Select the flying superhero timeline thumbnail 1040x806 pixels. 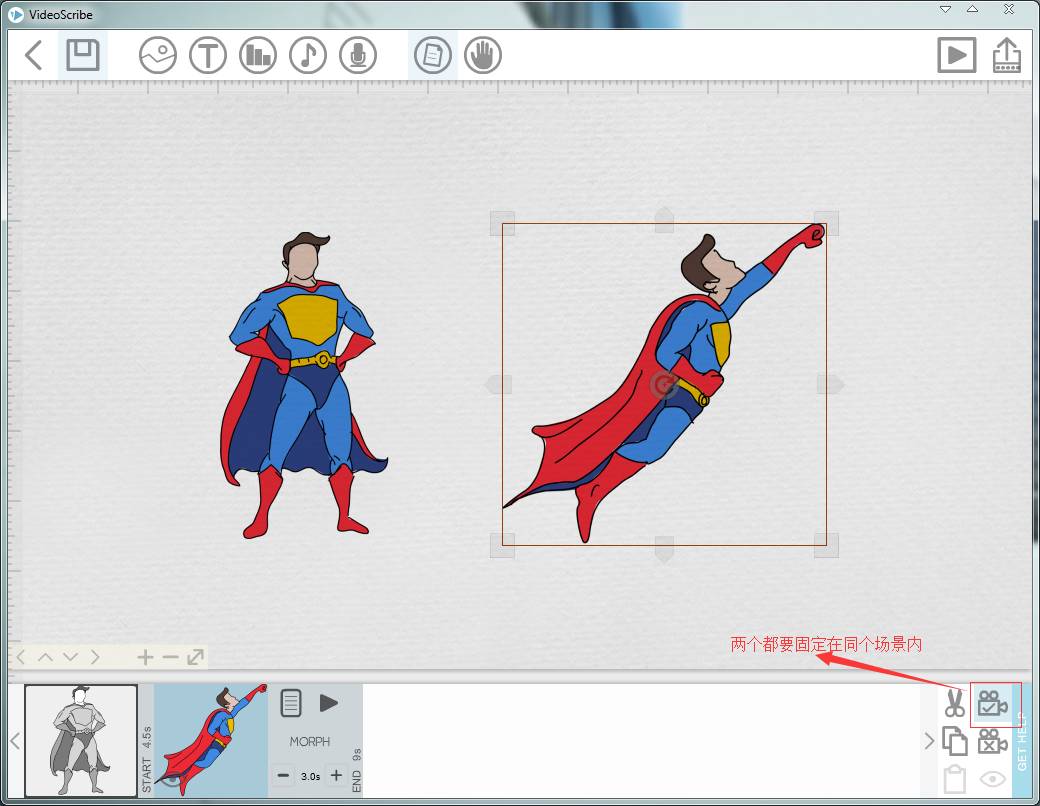(212, 741)
